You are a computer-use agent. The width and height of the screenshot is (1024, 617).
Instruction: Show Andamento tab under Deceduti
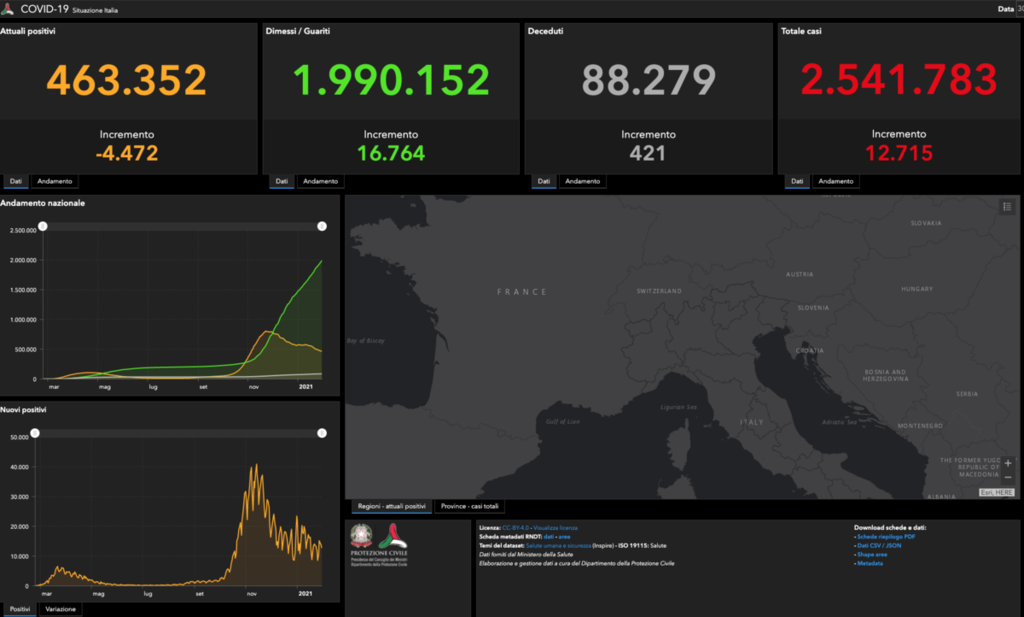(581, 181)
